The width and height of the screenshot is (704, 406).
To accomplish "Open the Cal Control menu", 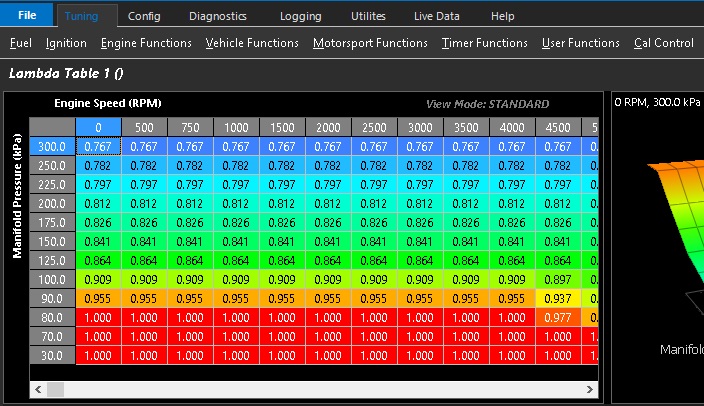I will tap(664, 43).
